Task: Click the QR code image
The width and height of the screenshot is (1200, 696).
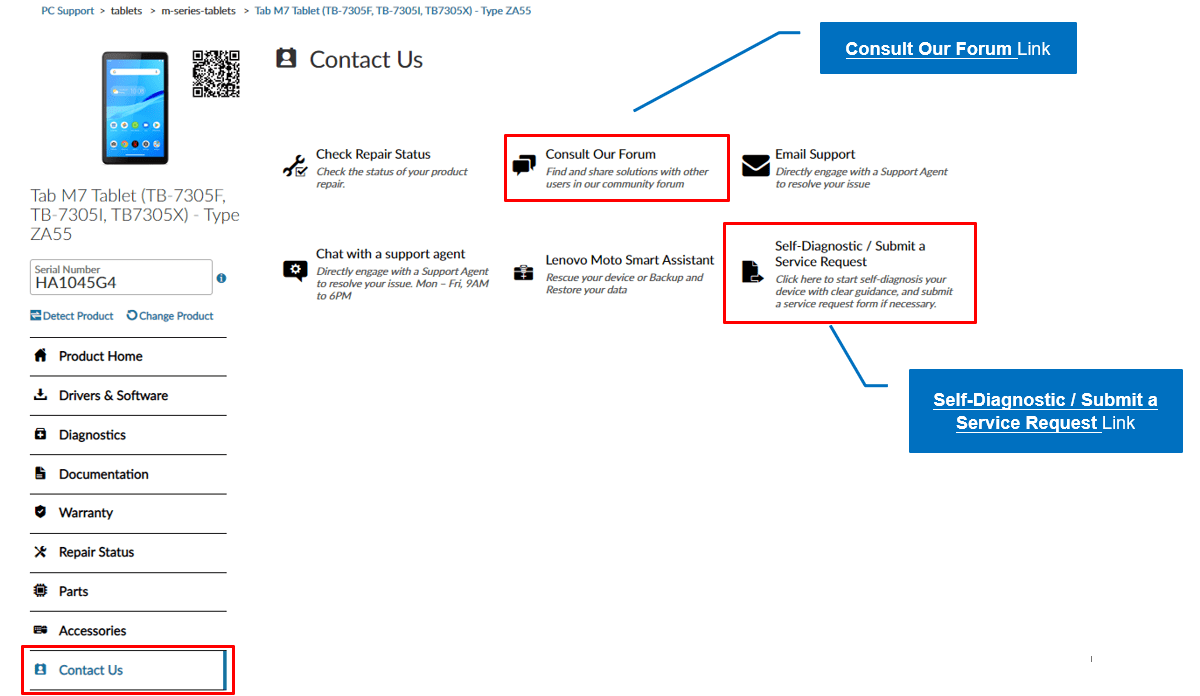Action: pyautogui.click(x=217, y=74)
